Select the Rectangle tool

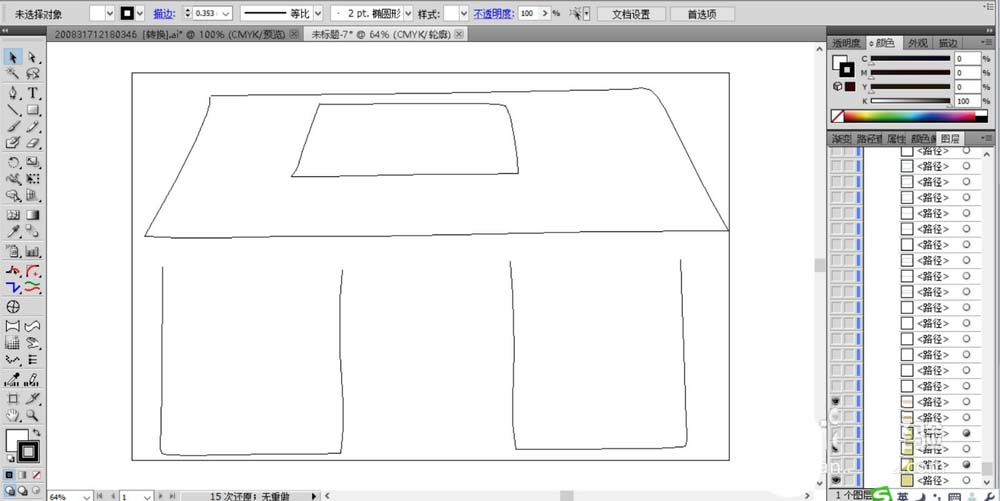[33, 110]
